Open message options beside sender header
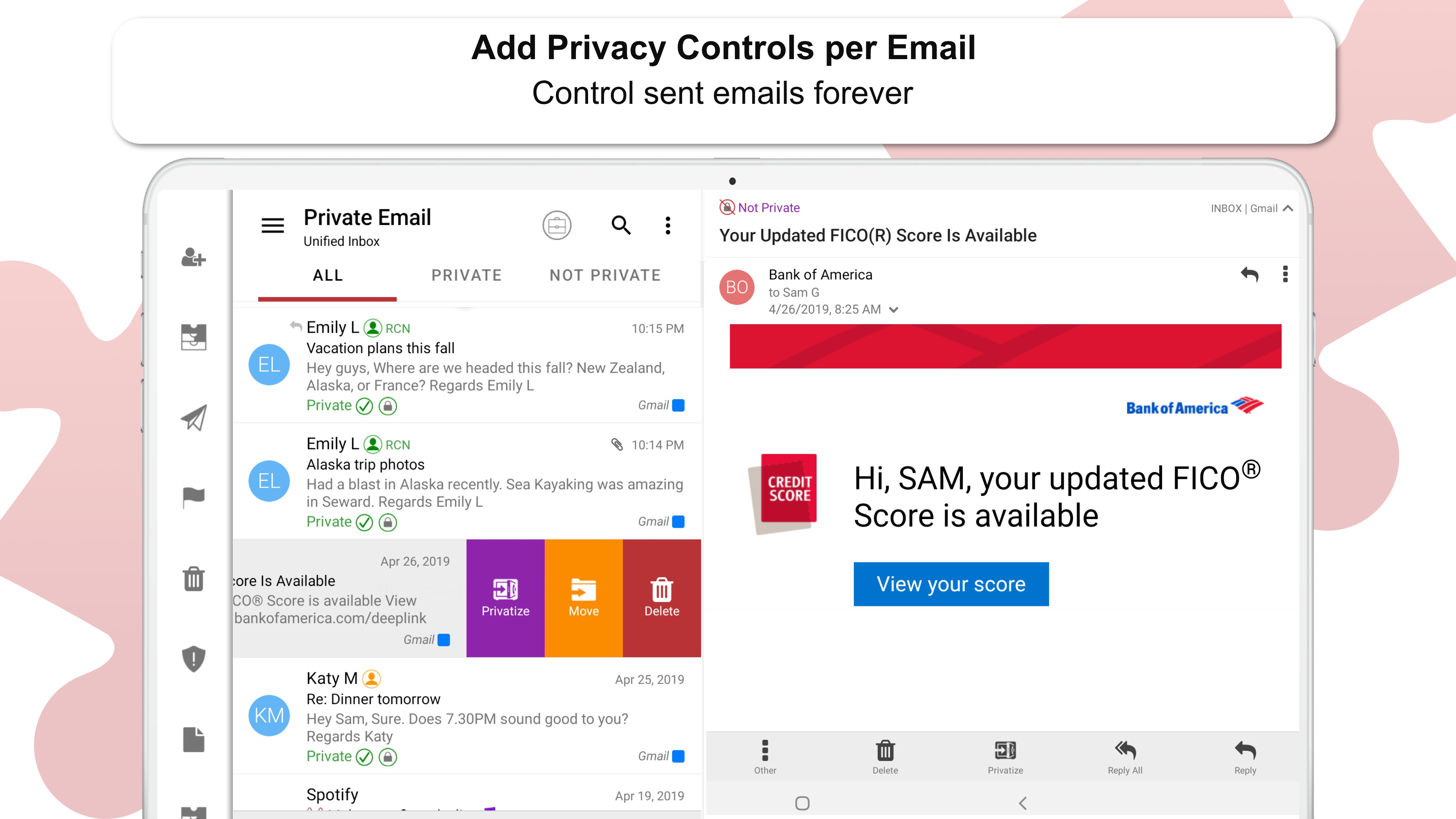Viewport: 1456px width, 819px height. [1285, 274]
